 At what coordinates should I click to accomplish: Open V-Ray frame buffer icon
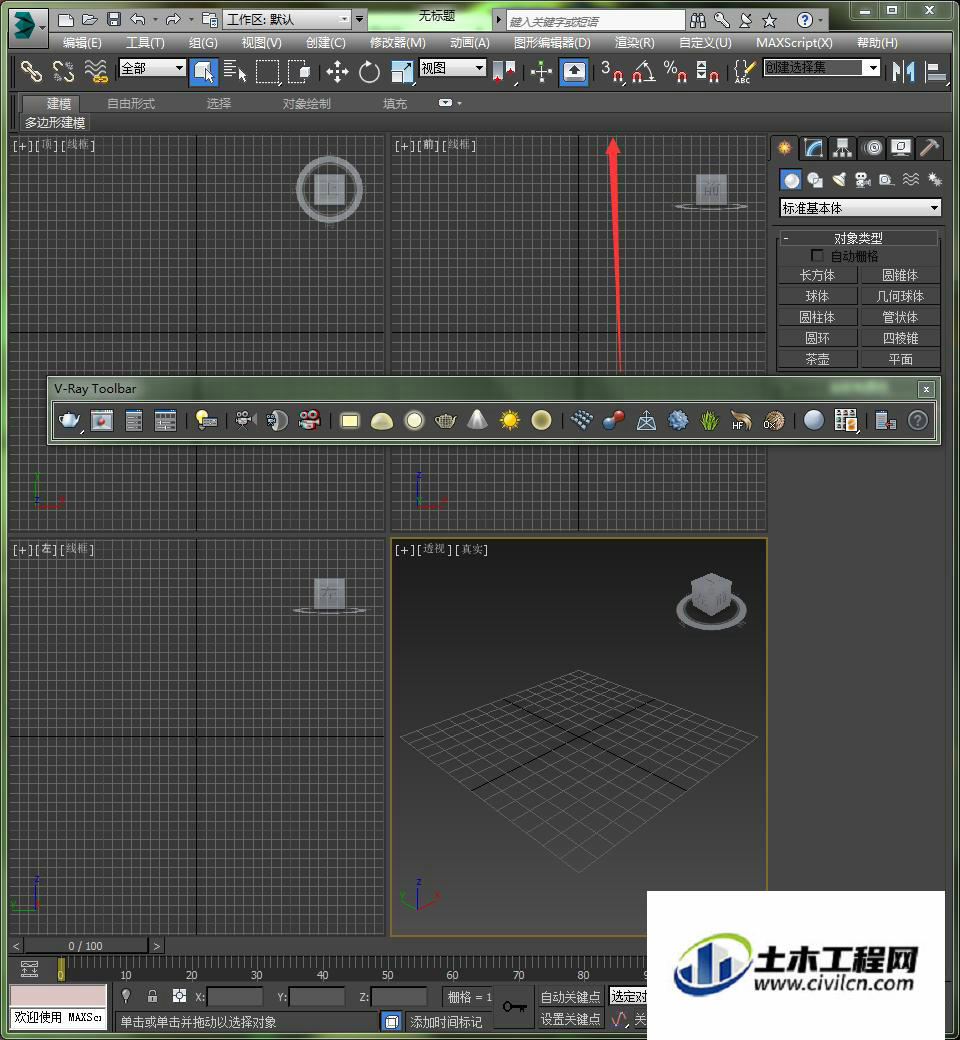tap(102, 420)
